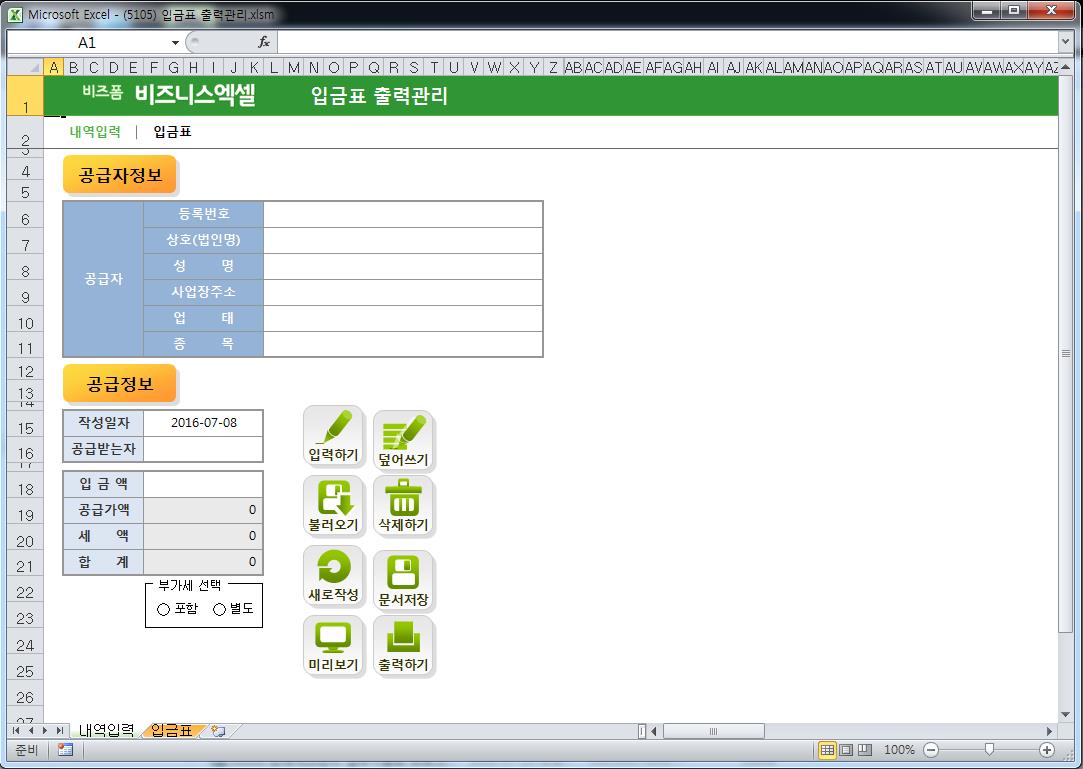Click the insert new worksheet tab icon
Viewport: 1083px width, 769px height.
coord(219,730)
